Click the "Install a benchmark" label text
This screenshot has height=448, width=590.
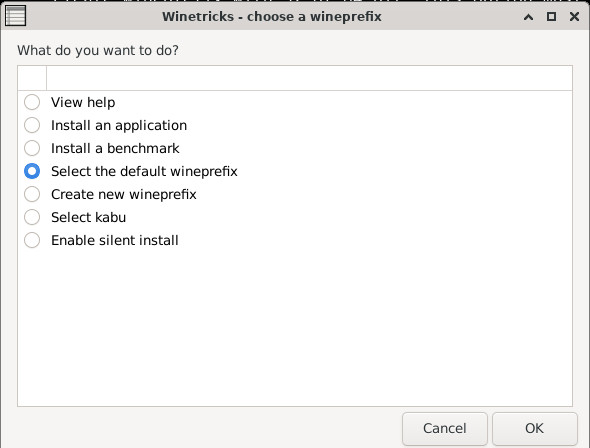coord(115,148)
